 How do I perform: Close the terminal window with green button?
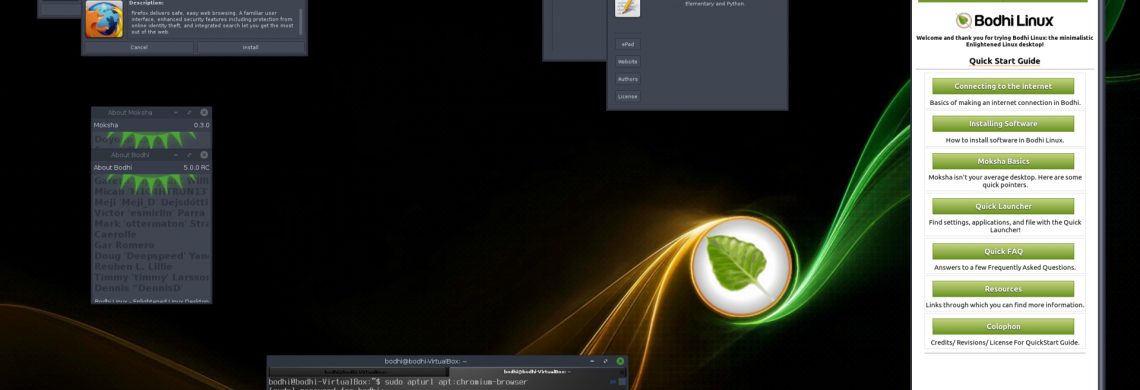(x=620, y=361)
